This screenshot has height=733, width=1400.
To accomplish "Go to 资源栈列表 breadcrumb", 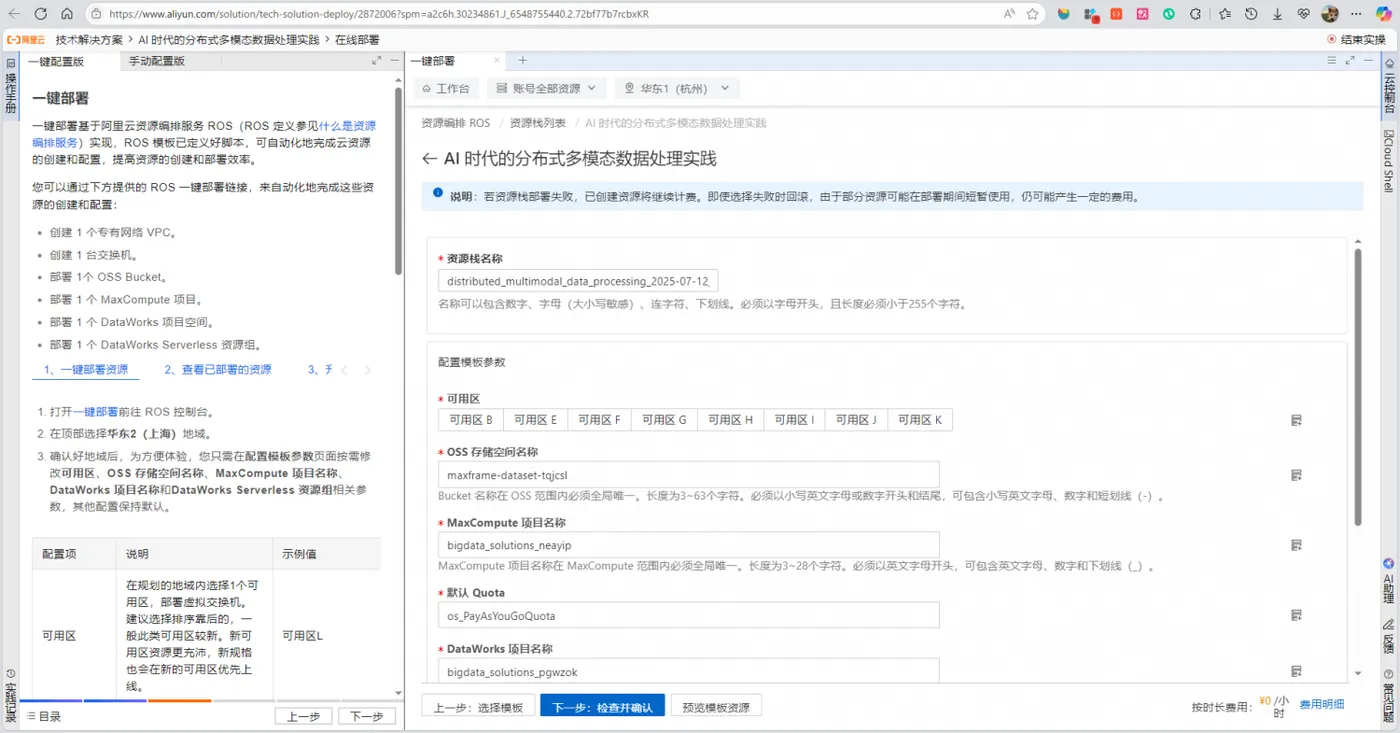I will [x=538, y=123].
